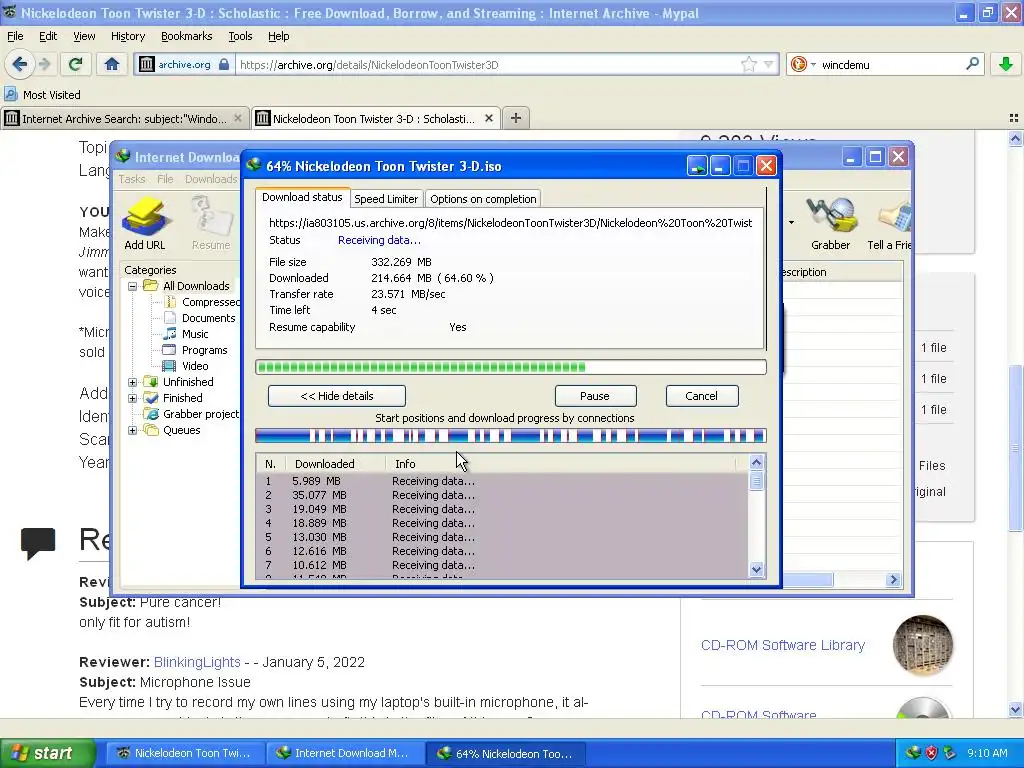Image resolution: width=1024 pixels, height=768 pixels.
Task: Click the Resume icon in IDM toolbar
Action: coord(211,224)
